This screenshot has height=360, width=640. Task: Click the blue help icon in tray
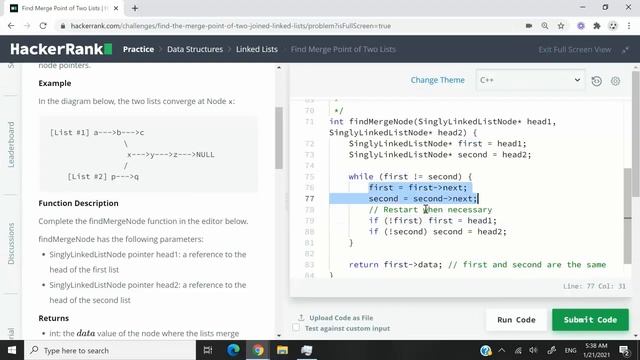(485, 351)
